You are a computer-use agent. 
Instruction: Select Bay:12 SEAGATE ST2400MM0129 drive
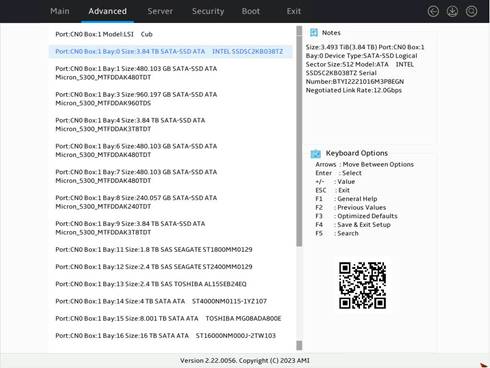[x=154, y=267]
